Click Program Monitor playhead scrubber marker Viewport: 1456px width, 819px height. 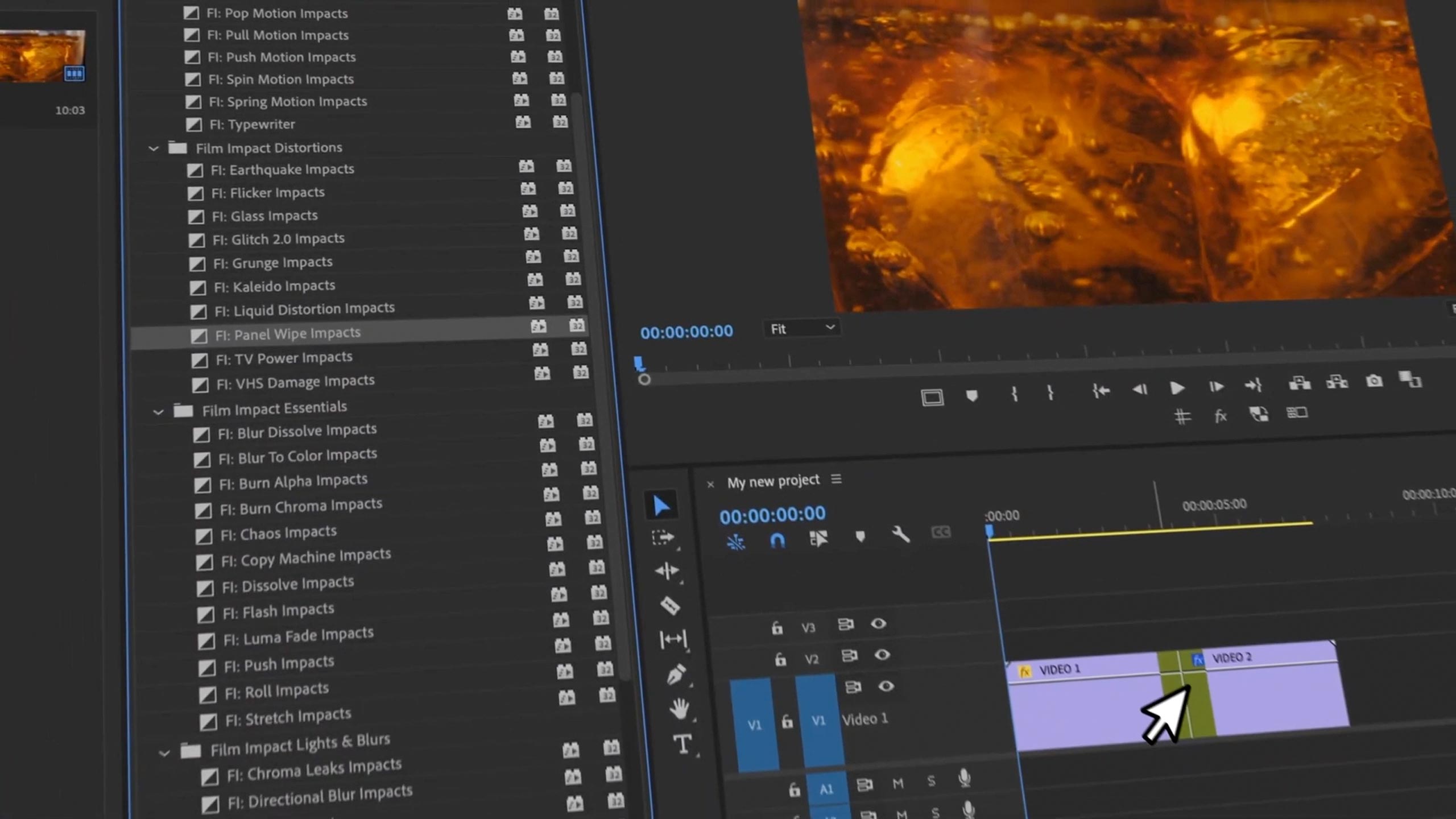click(639, 363)
